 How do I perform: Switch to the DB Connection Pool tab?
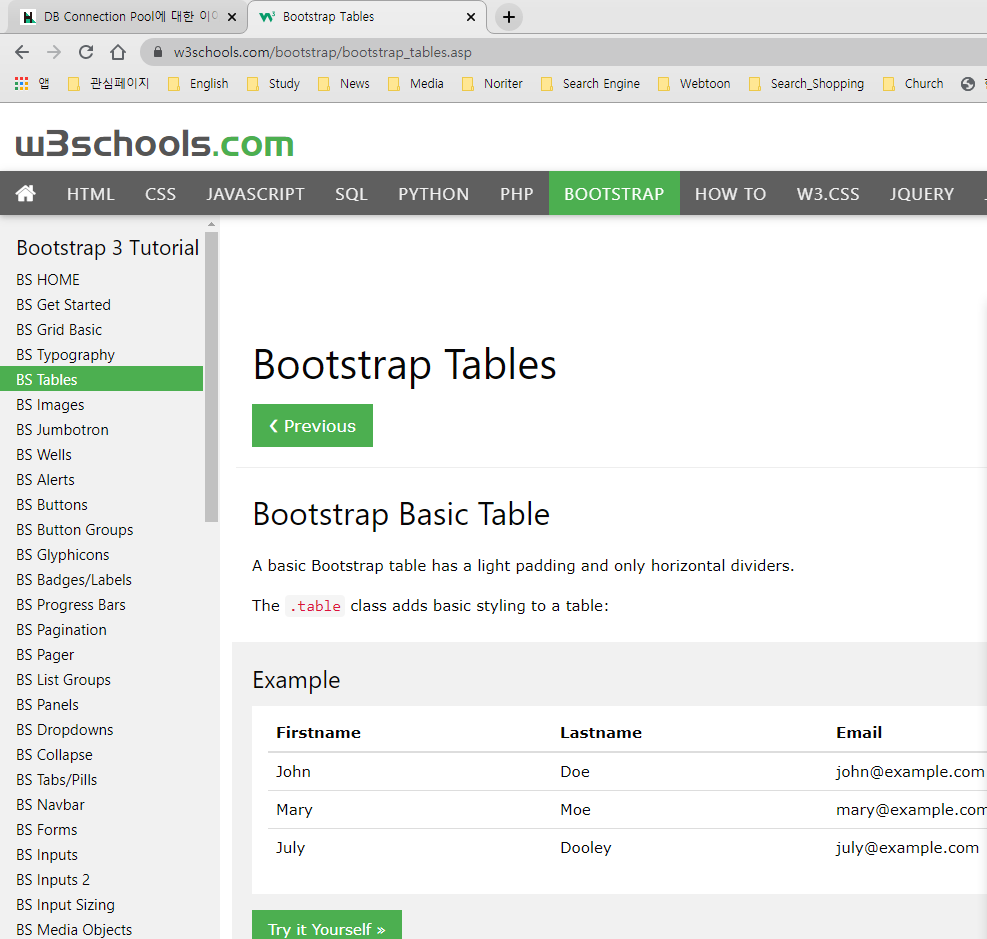[126, 17]
